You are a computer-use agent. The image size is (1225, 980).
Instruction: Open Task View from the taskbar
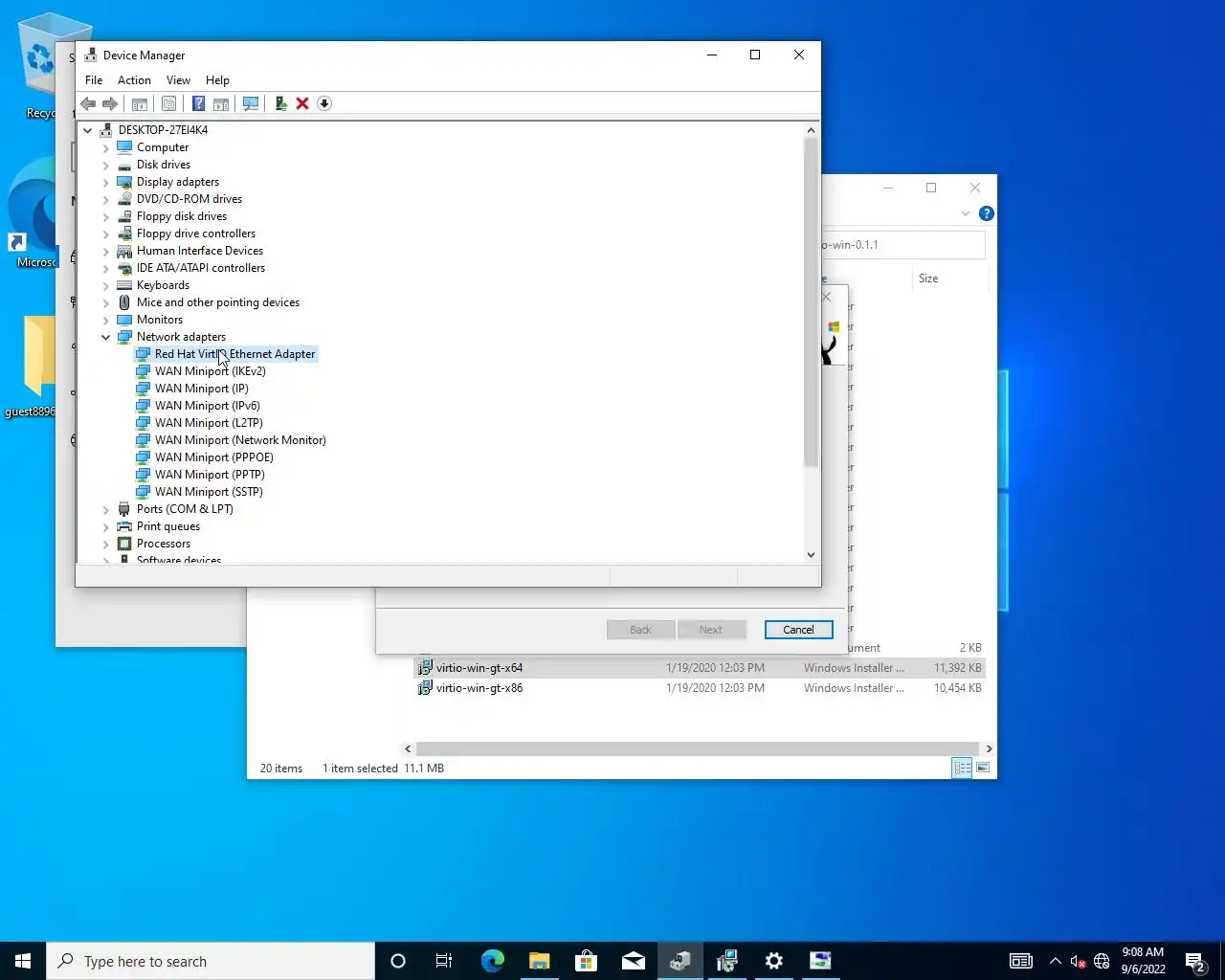coord(444,961)
